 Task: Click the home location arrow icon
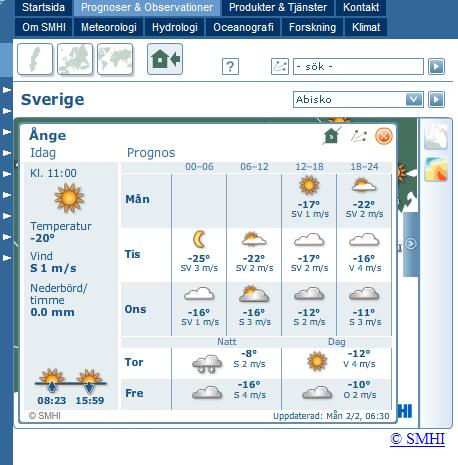[x=165, y=59]
